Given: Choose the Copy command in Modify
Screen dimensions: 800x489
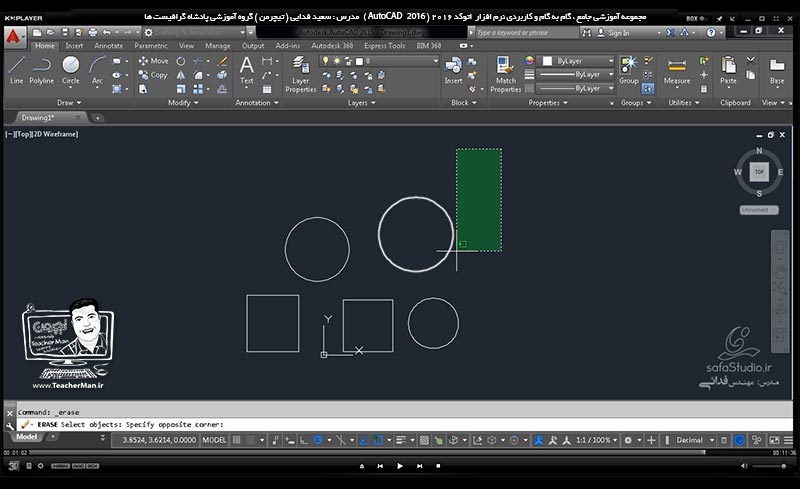Looking at the screenshot, I should 153,75.
